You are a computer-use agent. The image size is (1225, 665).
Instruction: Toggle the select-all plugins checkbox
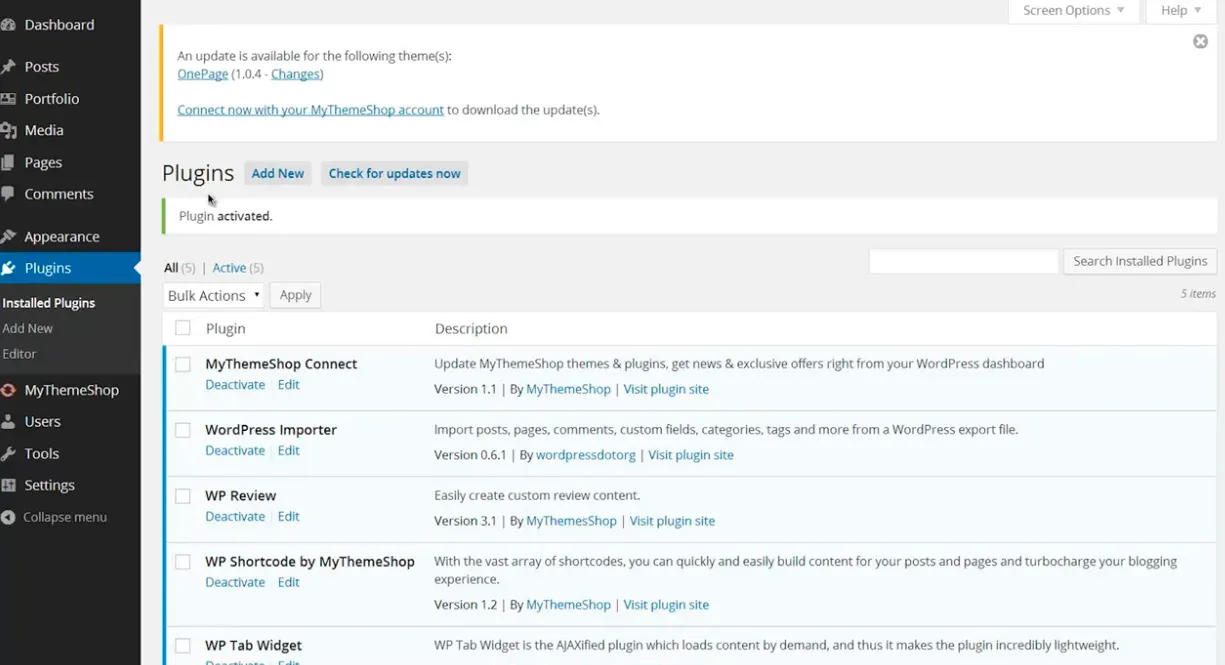183,328
